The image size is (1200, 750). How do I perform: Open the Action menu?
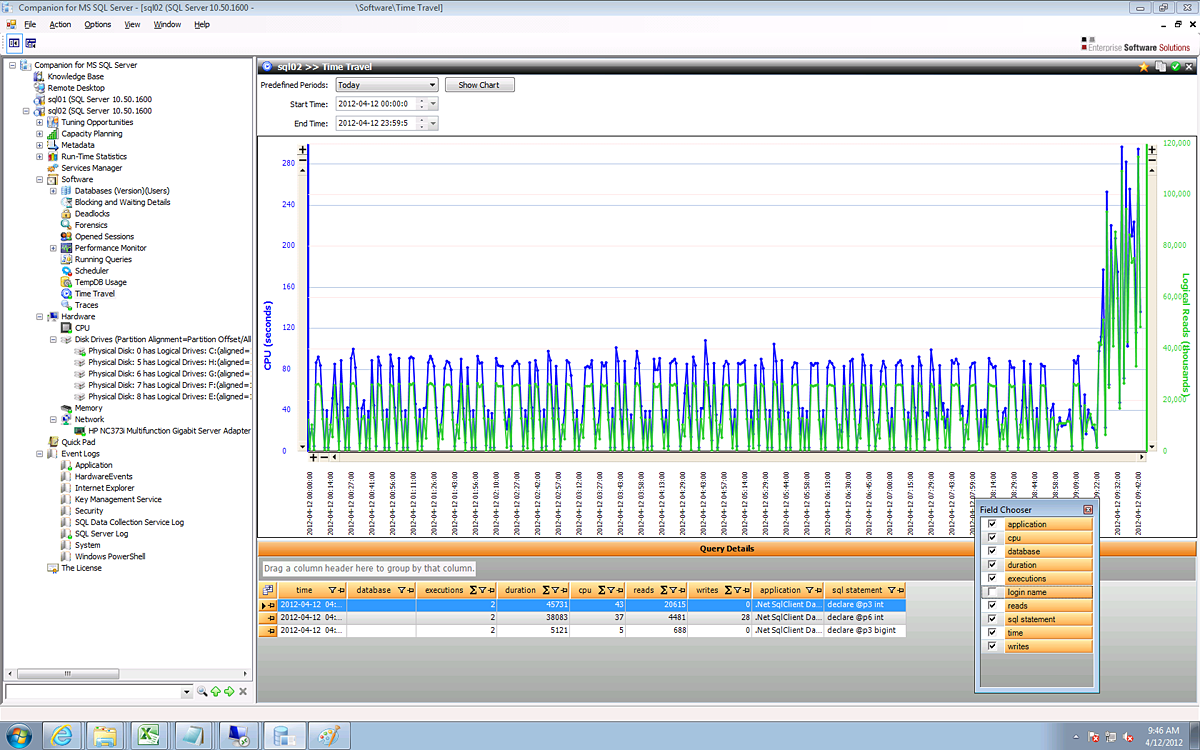pyautogui.click(x=60, y=24)
